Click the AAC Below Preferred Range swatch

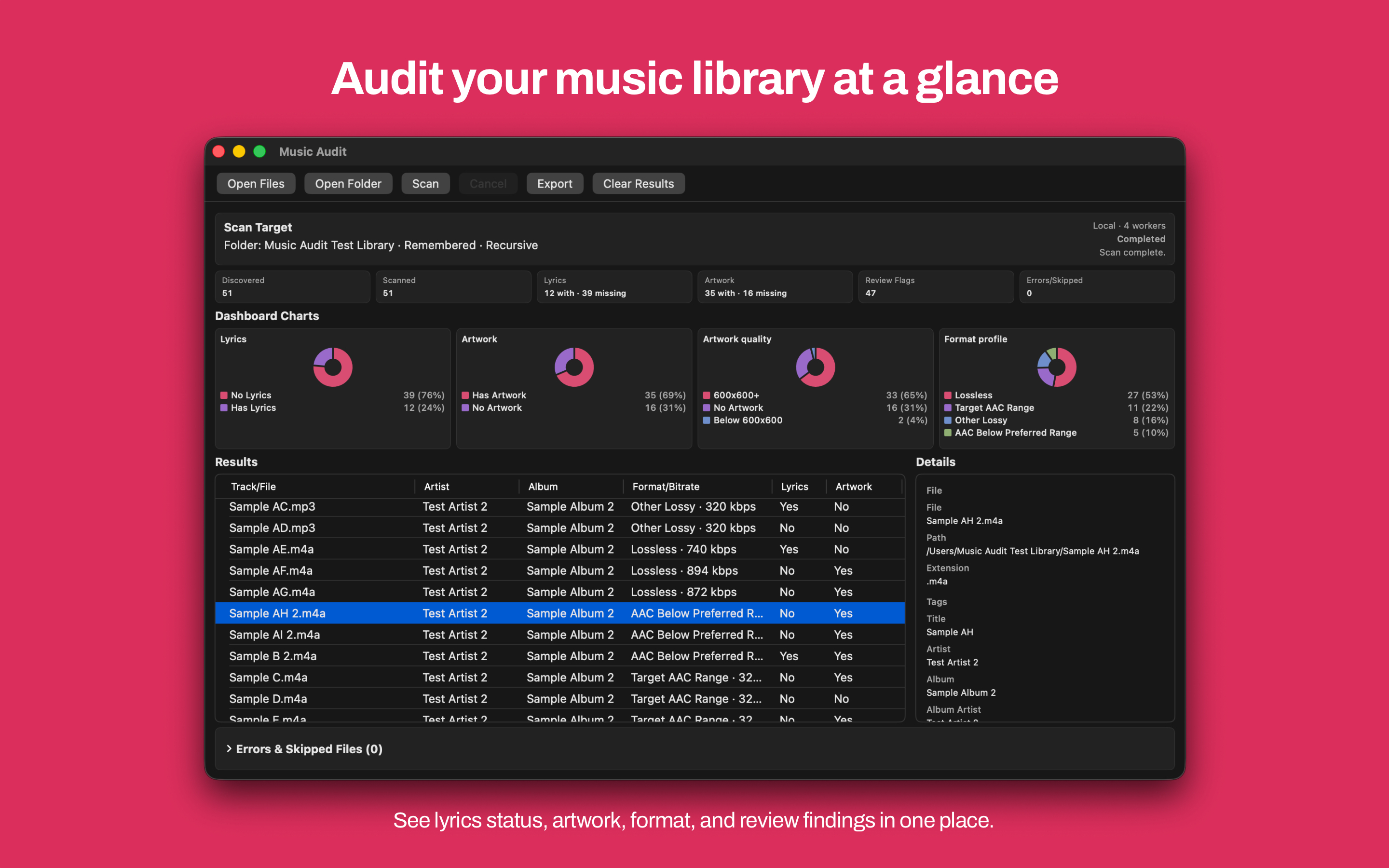948,433
